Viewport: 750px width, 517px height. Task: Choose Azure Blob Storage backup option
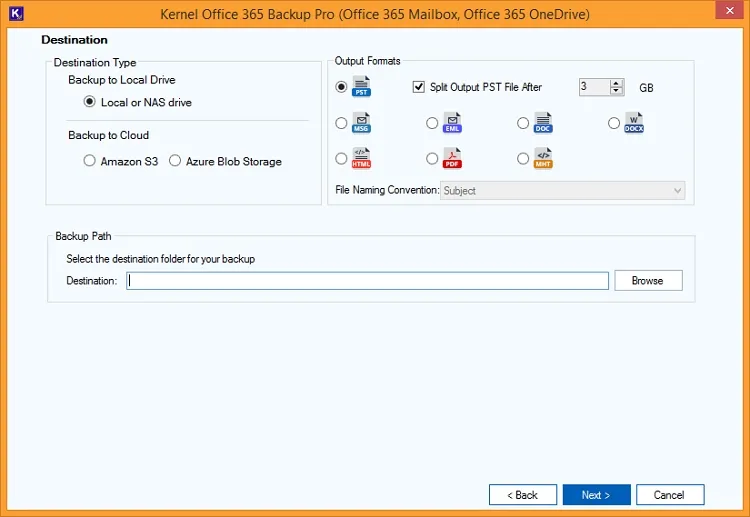tap(175, 160)
